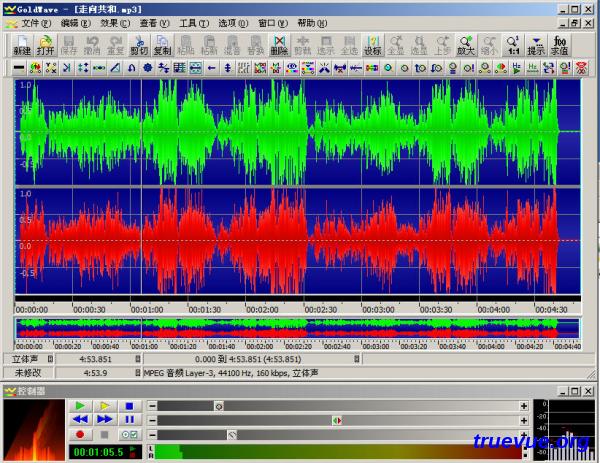Click the 剪切 (Cut) scissors button
600x463 pixels.
(x=139, y=46)
